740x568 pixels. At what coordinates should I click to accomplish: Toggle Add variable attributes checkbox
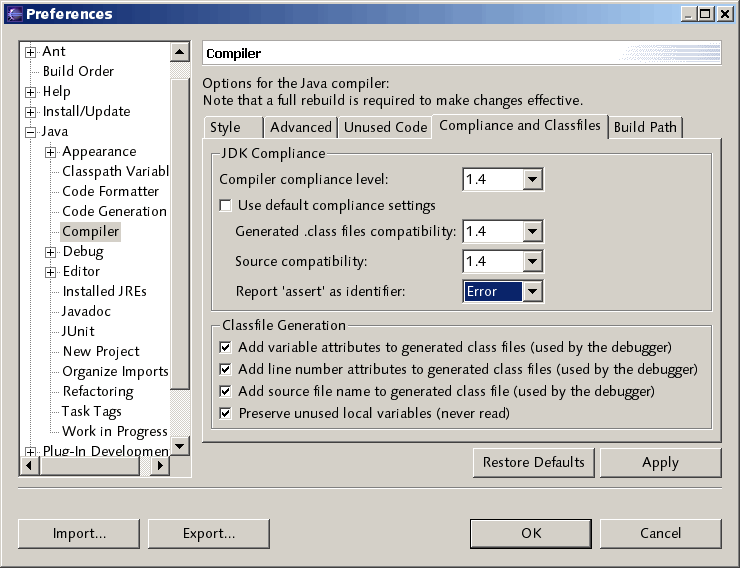click(x=226, y=347)
